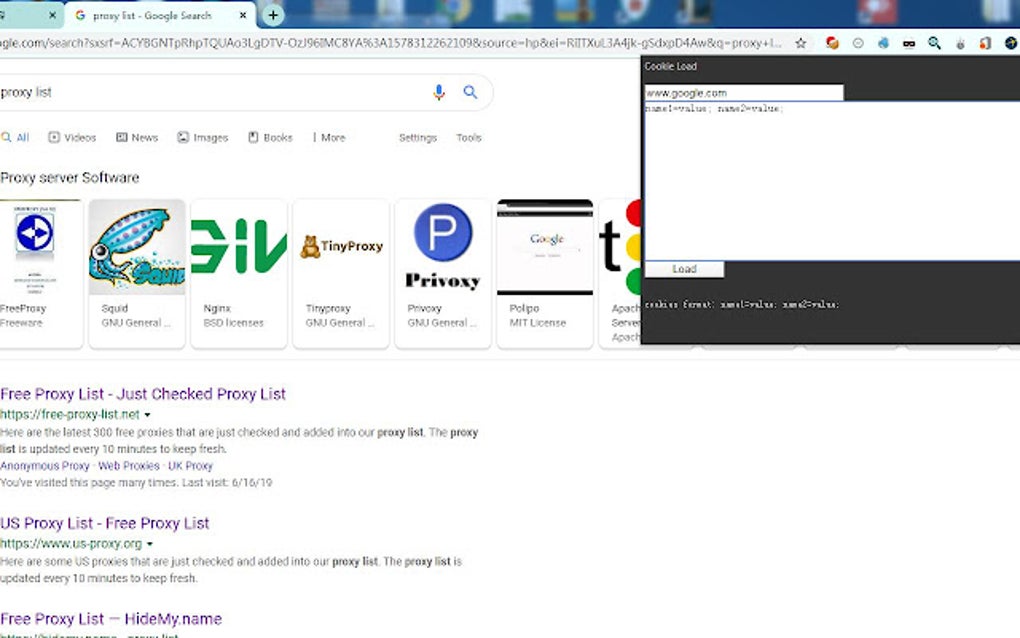
Task: Click the browser address bar URL
Action: [x=390, y=44]
